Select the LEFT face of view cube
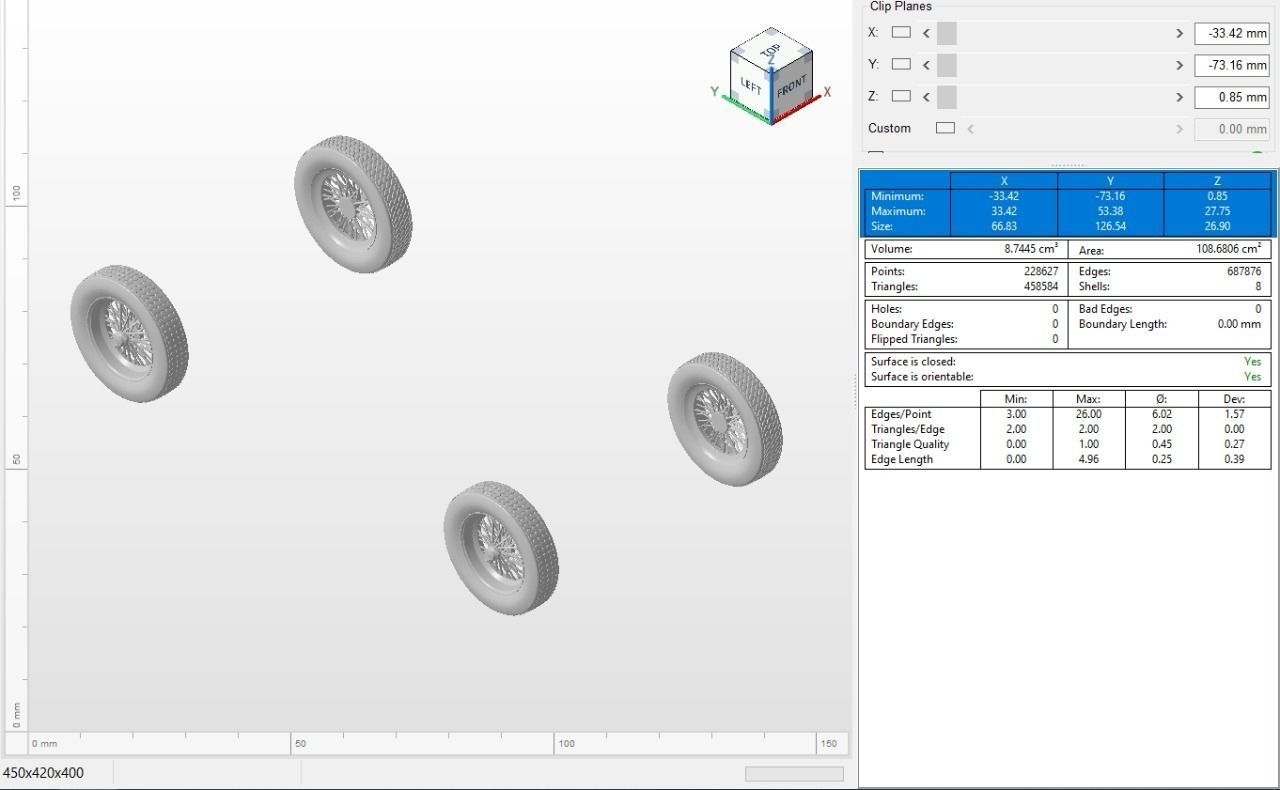This screenshot has width=1280, height=790. 750,86
